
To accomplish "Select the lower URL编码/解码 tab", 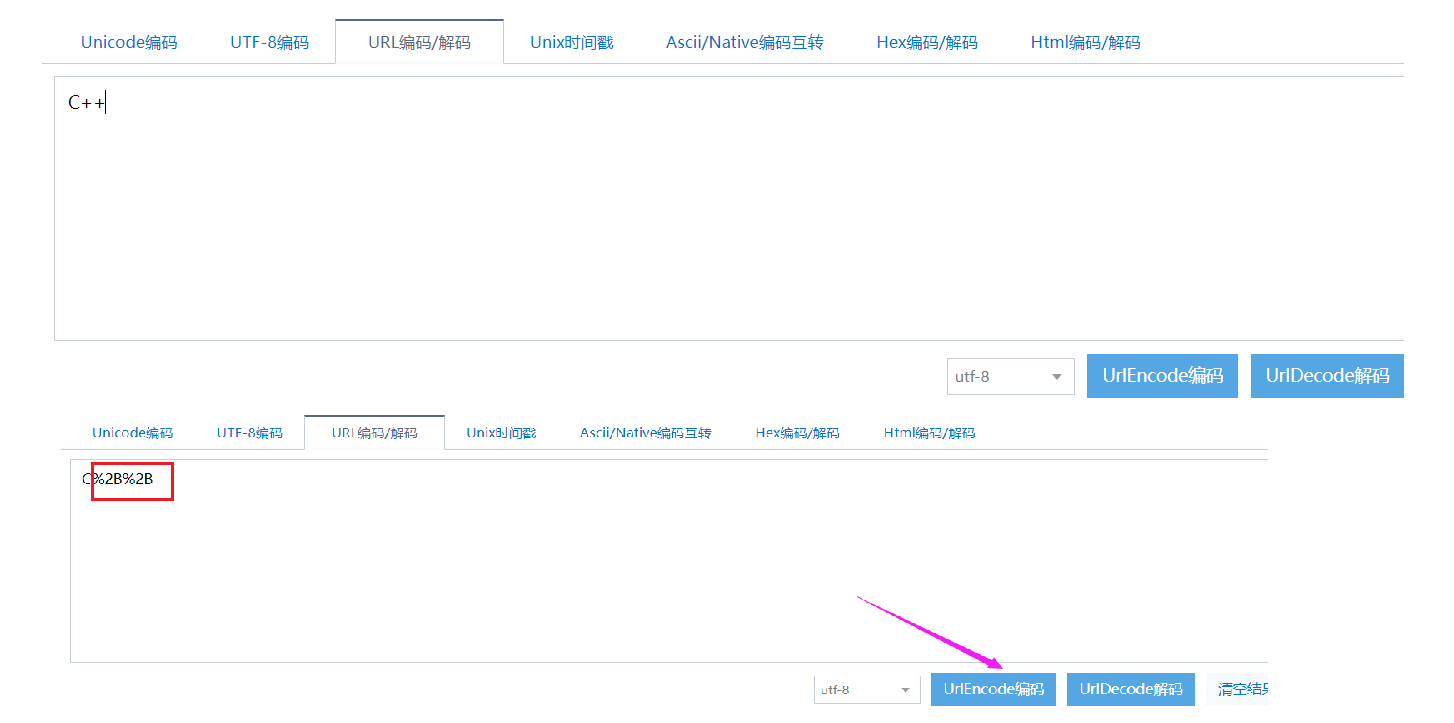I will tap(374, 433).
